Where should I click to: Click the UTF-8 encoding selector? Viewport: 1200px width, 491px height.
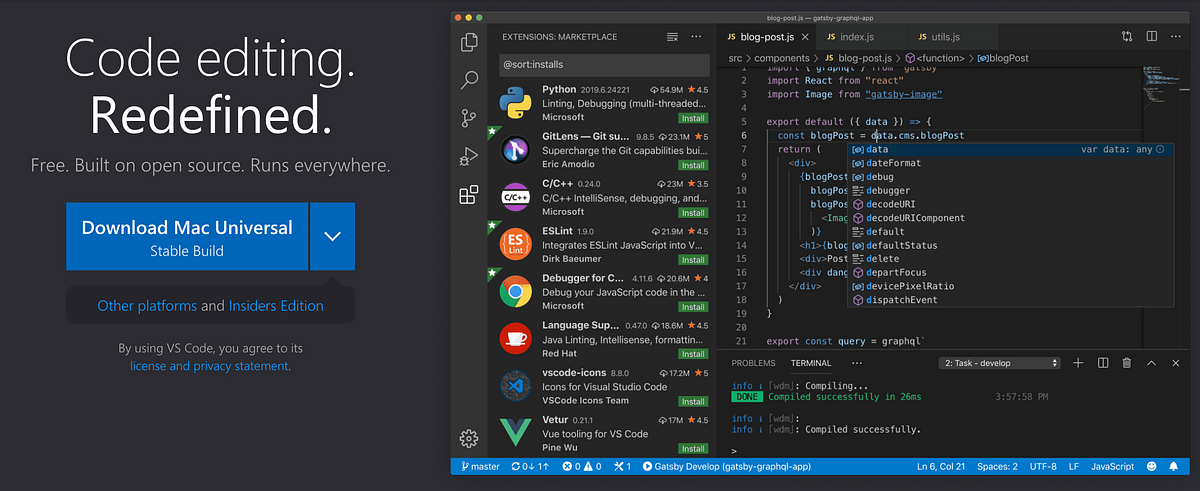click(1041, 466)
